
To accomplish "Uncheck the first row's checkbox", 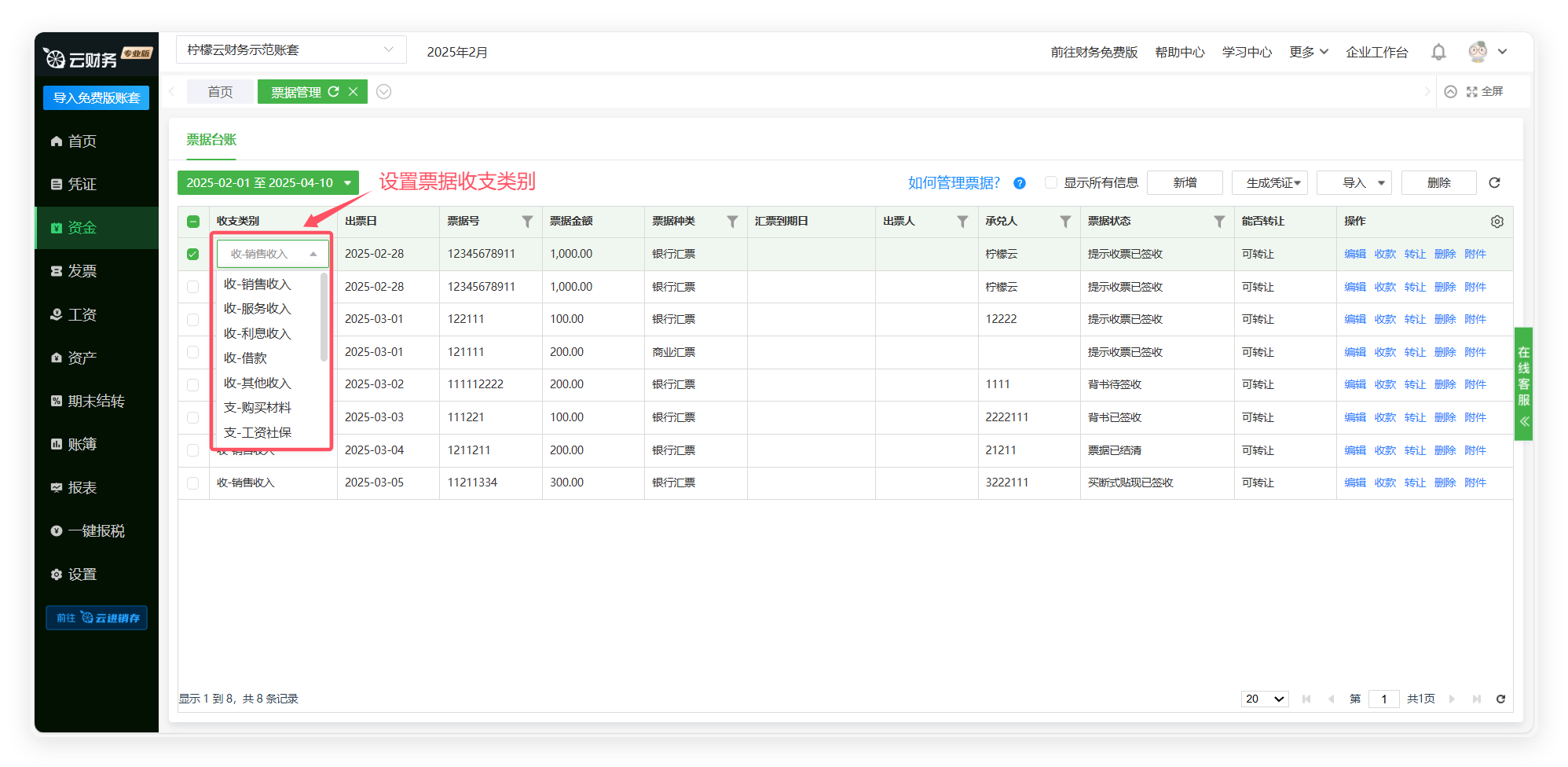I will pyautogui.click(x=193, y=255).
